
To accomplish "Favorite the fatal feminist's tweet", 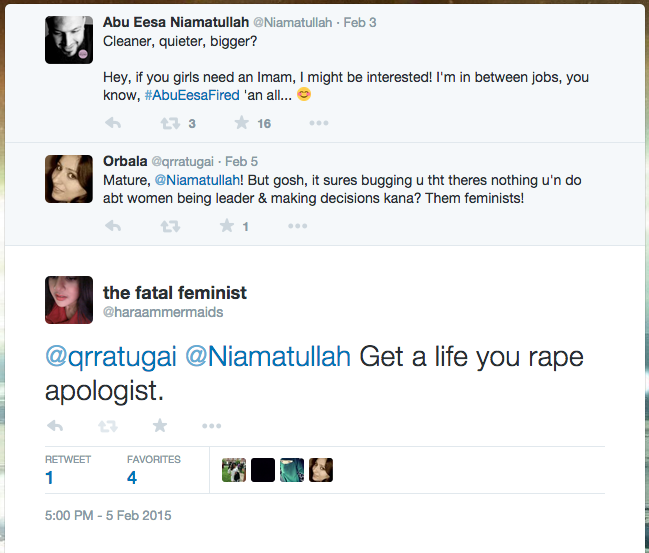I will coord(159,425).
